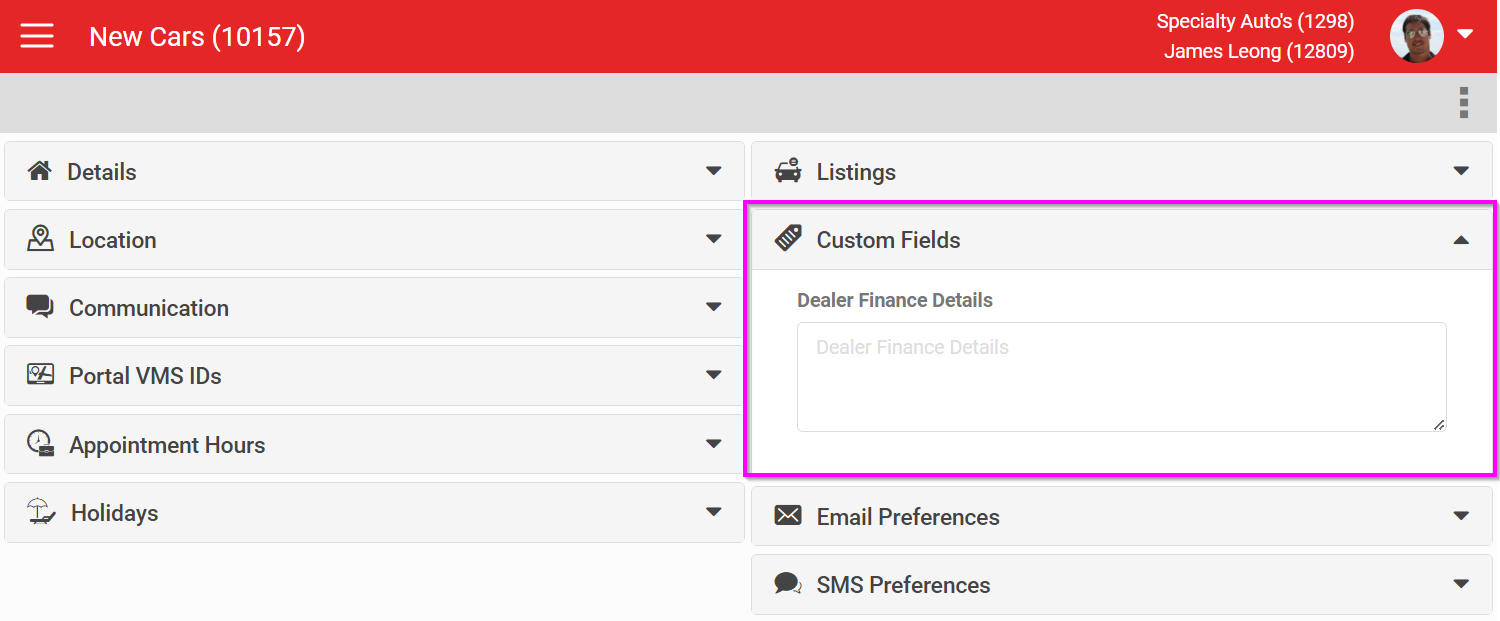The height and width of the screenshot is (621, 1500).
Task: Click the map pin Location icon
Action: click(x=40, y=239)
